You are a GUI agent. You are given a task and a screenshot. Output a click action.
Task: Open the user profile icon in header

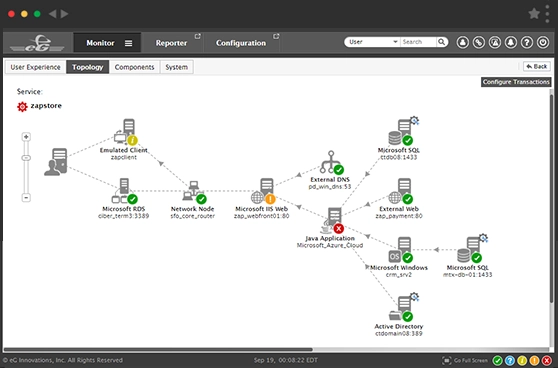tap(462, 43)
